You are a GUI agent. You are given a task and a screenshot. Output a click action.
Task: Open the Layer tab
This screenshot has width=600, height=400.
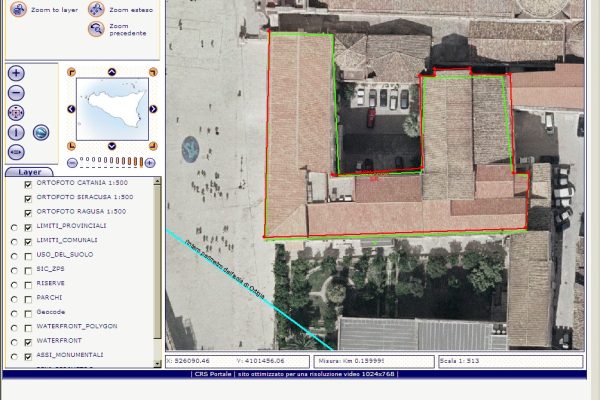tap(30, 172)
